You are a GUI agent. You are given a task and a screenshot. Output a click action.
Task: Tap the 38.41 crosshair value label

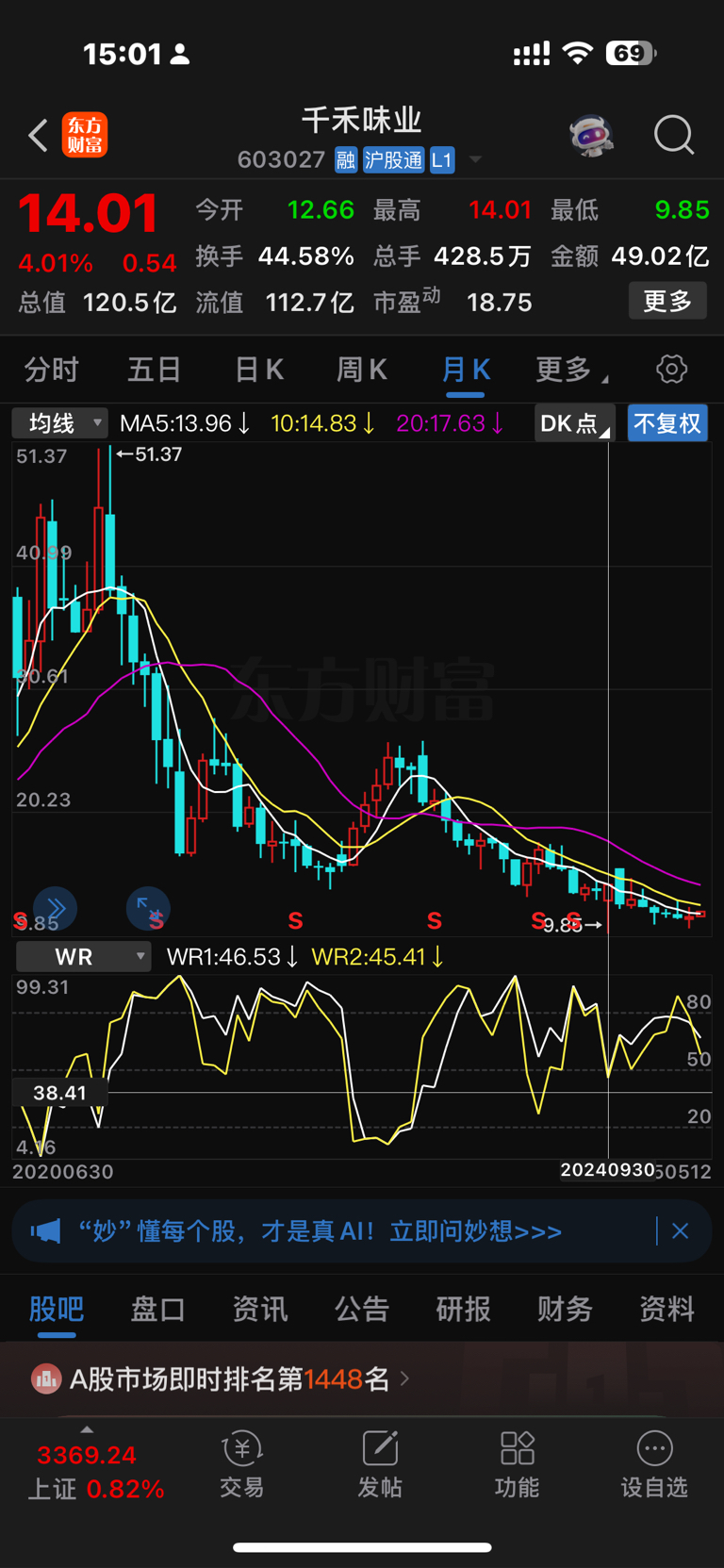(59, 1093)
